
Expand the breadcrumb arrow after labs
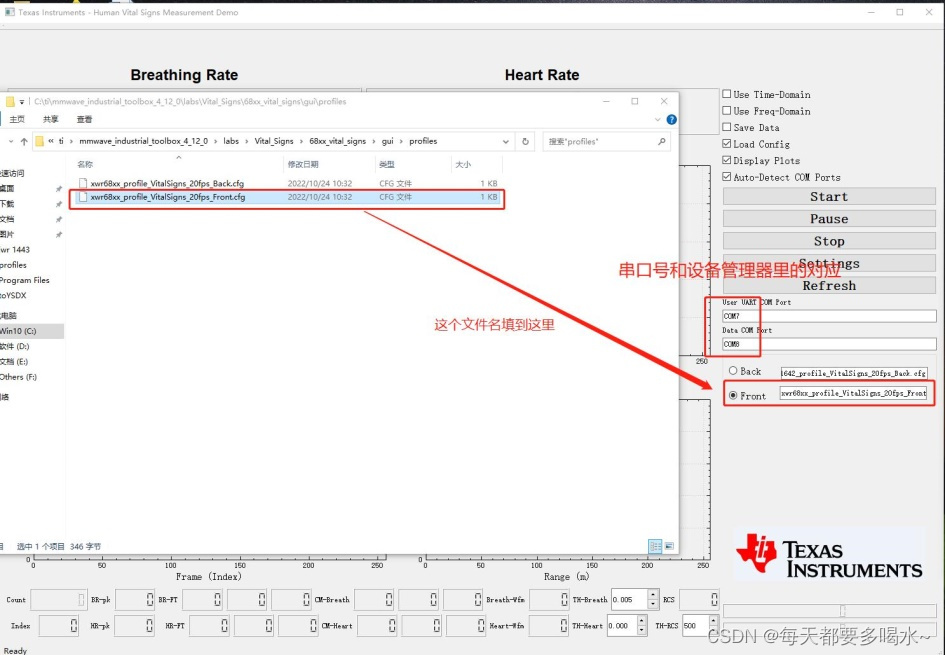(246, 142)
